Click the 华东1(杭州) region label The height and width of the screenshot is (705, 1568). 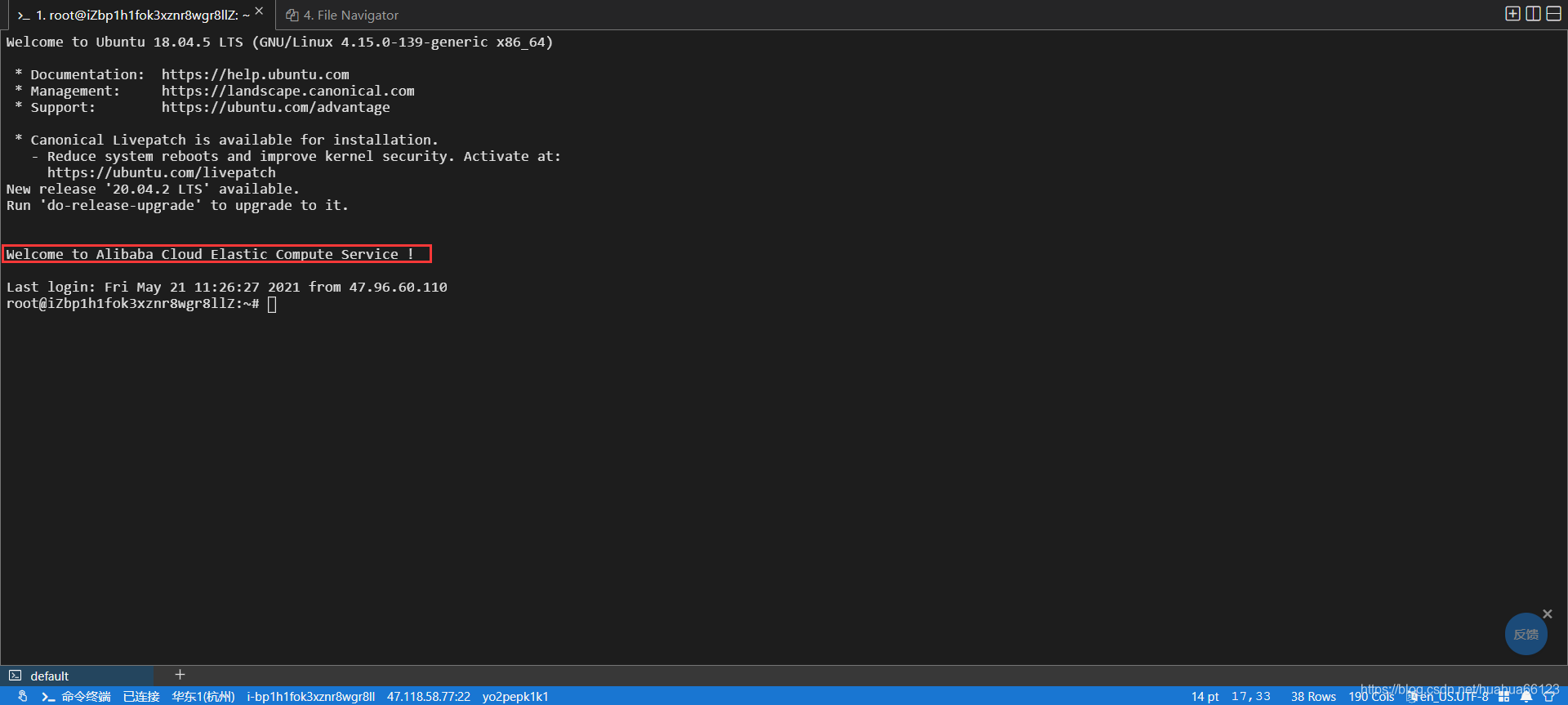click(x=203, y=696)
